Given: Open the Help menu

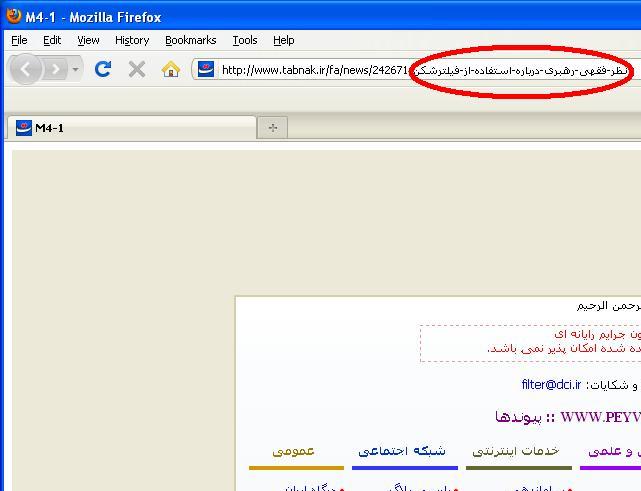Looking at the screenshot, I should (x=283, y=40).
